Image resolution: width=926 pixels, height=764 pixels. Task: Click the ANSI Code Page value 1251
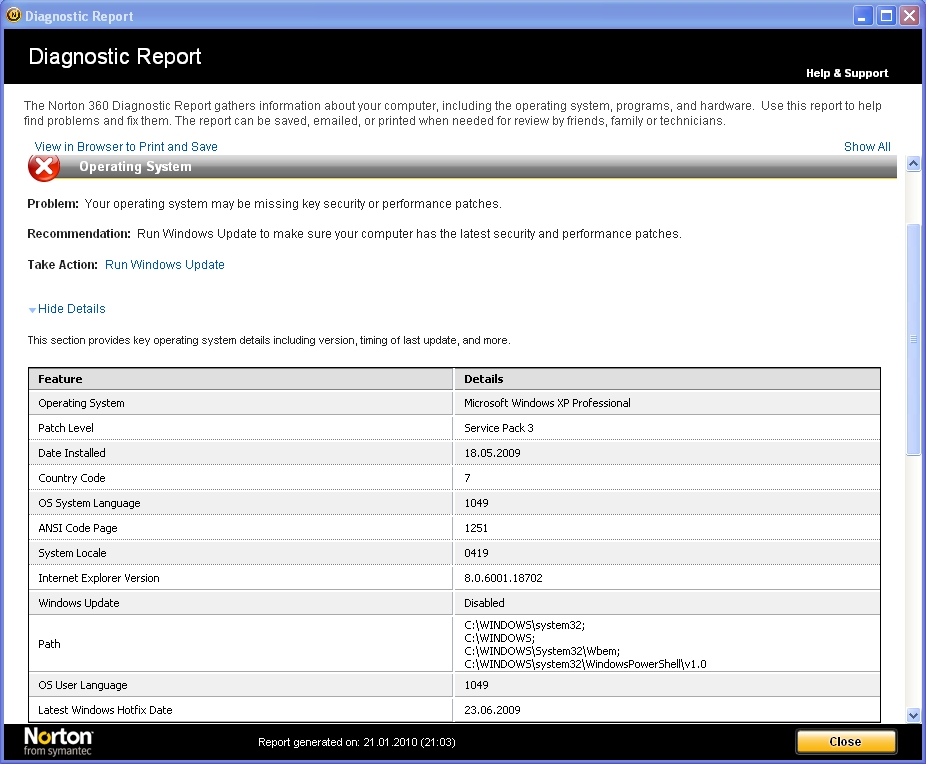(475, 528)
